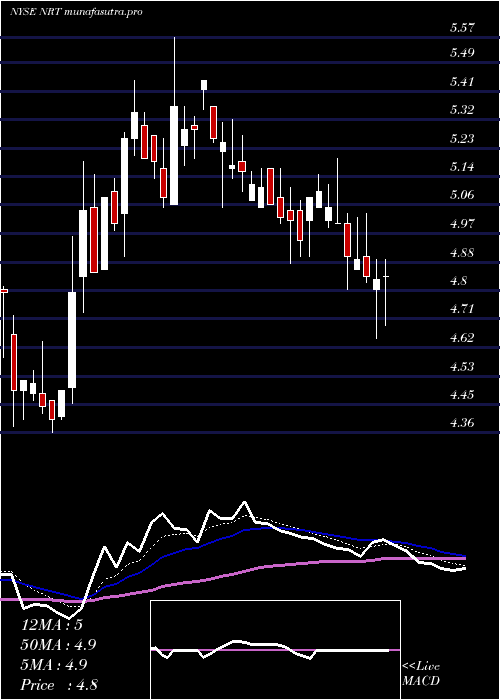Image resolution: width=500 pixels, height=700 pixels.
Task: Select the 4.97 price axis label
Action: pos(462,223)
